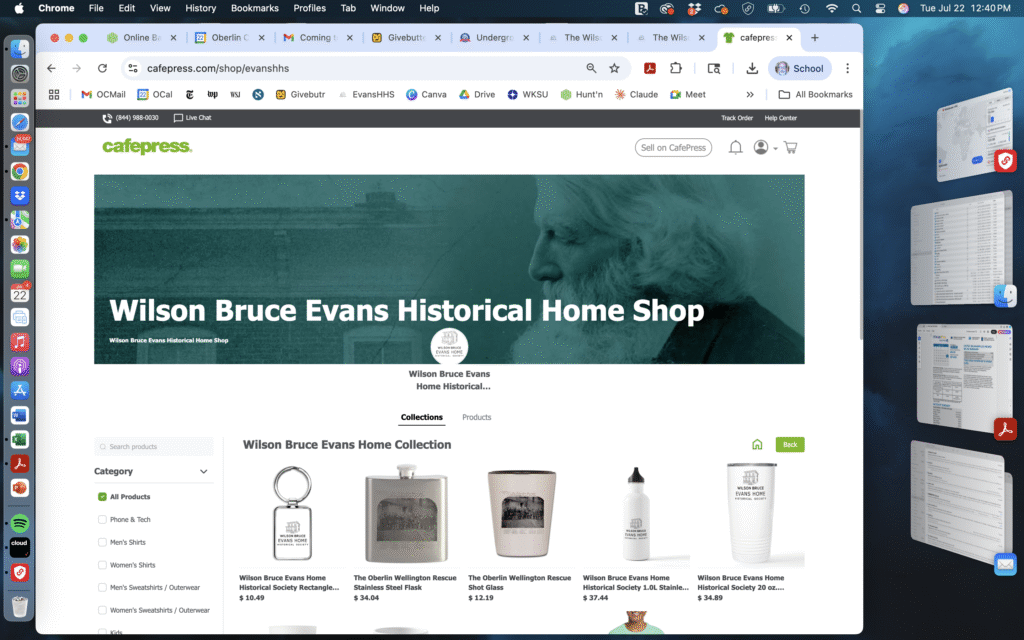1024x640 pixels.
Task: Open the Canva bookmark
Action: coord(426,95)
